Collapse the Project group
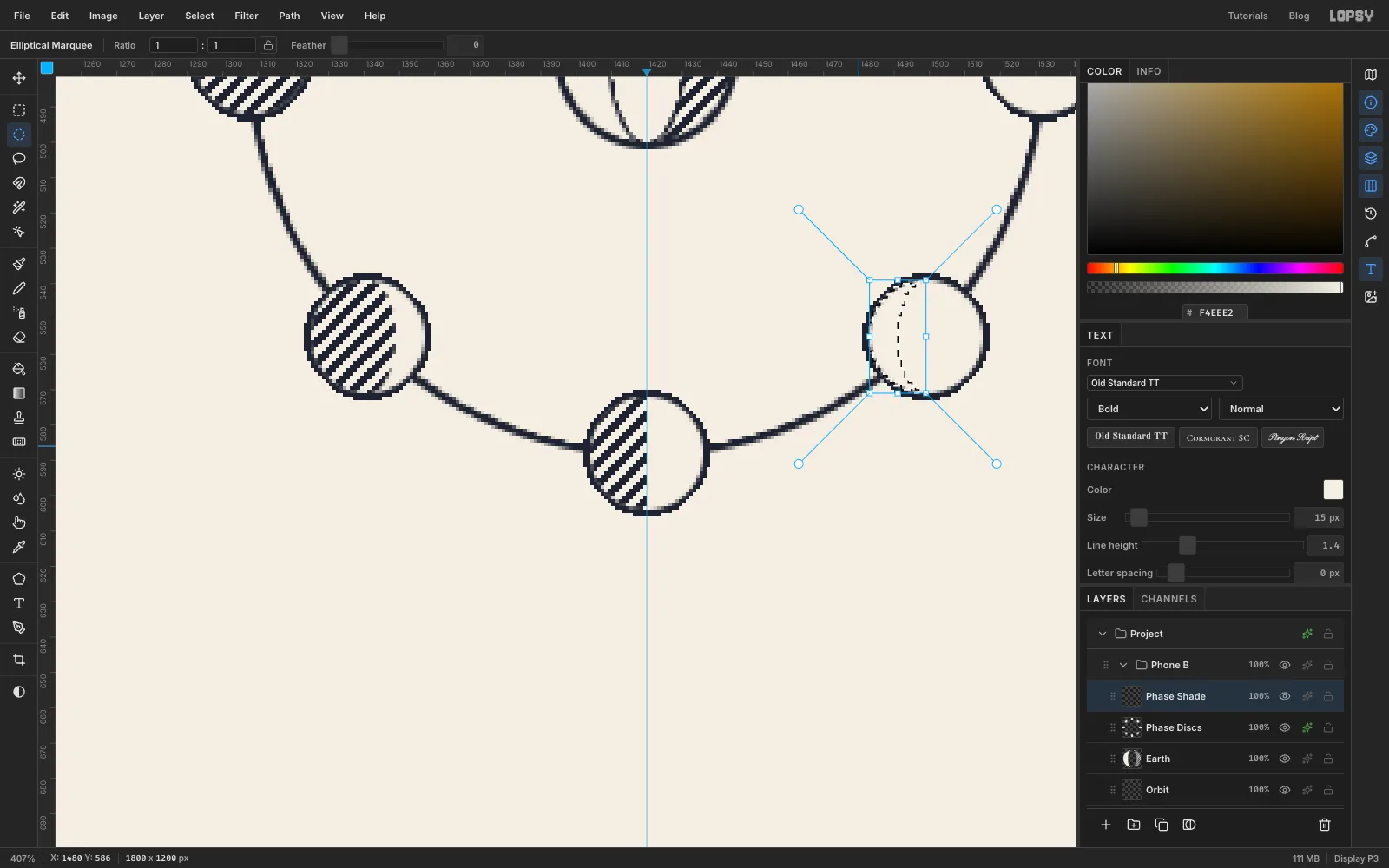Screen dimensions: 1389x868 [x=1103, y=634]
